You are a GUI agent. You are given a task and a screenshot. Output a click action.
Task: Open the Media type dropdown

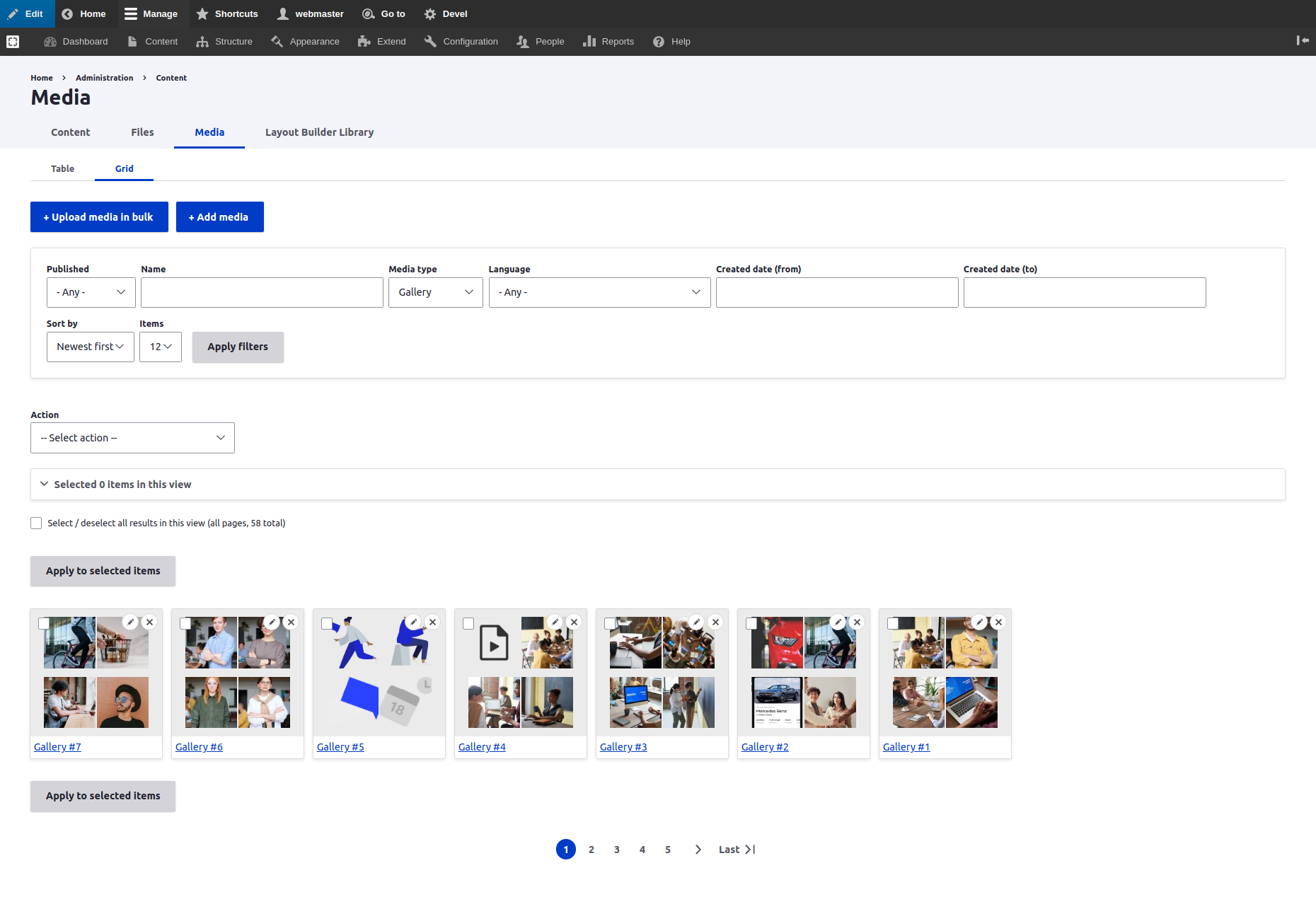point(435,292)
